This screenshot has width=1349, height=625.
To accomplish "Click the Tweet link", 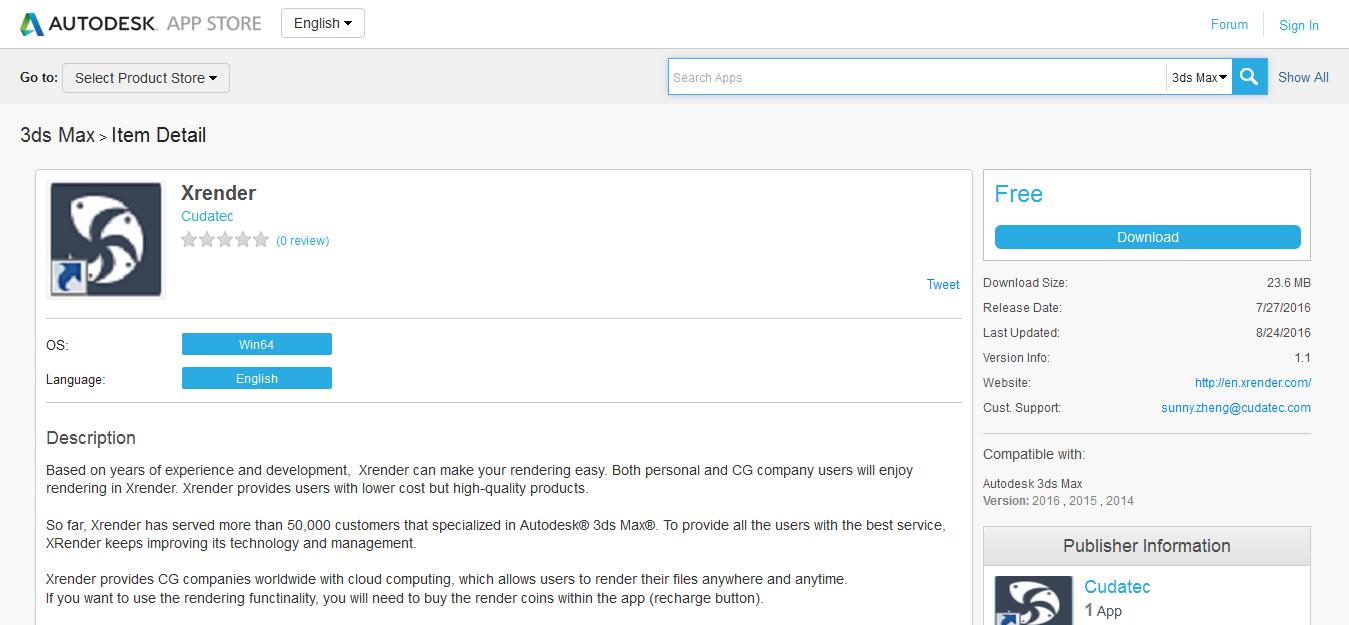I will click(x=943, y=284).
